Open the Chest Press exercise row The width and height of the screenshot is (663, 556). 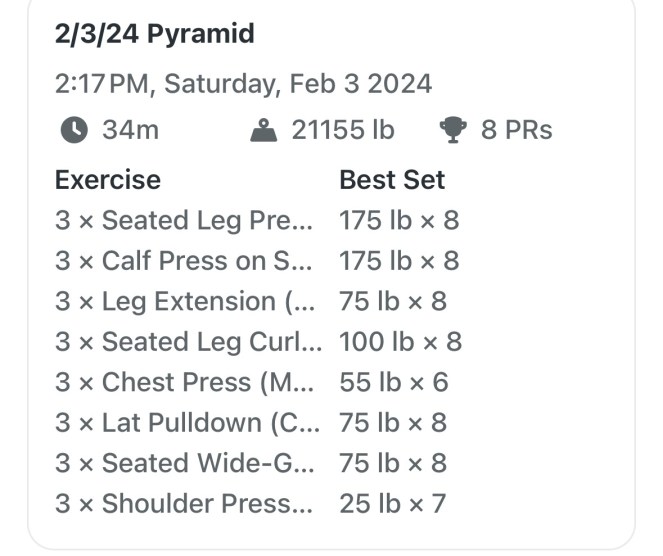[x=184, y=382]
